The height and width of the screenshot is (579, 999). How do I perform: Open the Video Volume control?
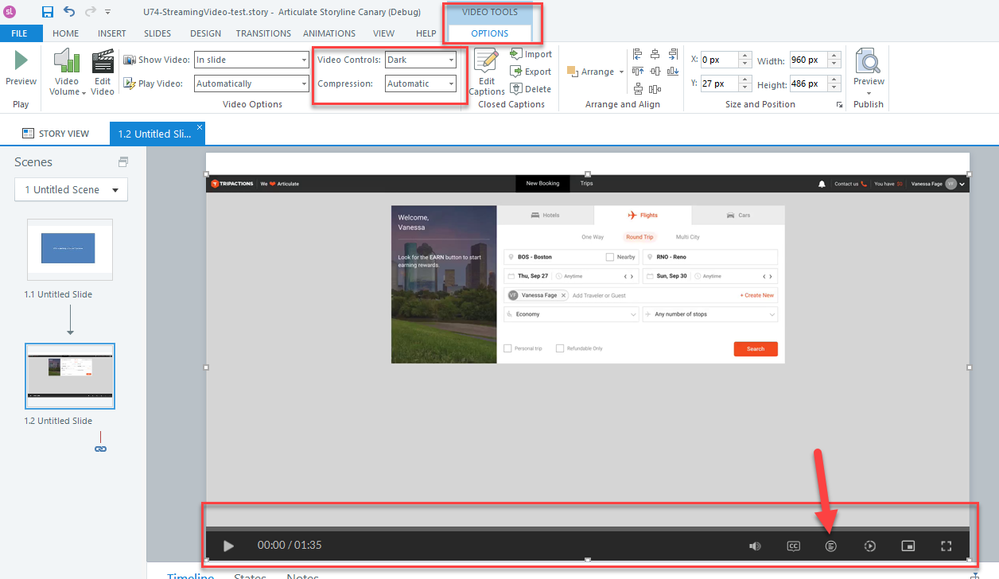[66, 72]
